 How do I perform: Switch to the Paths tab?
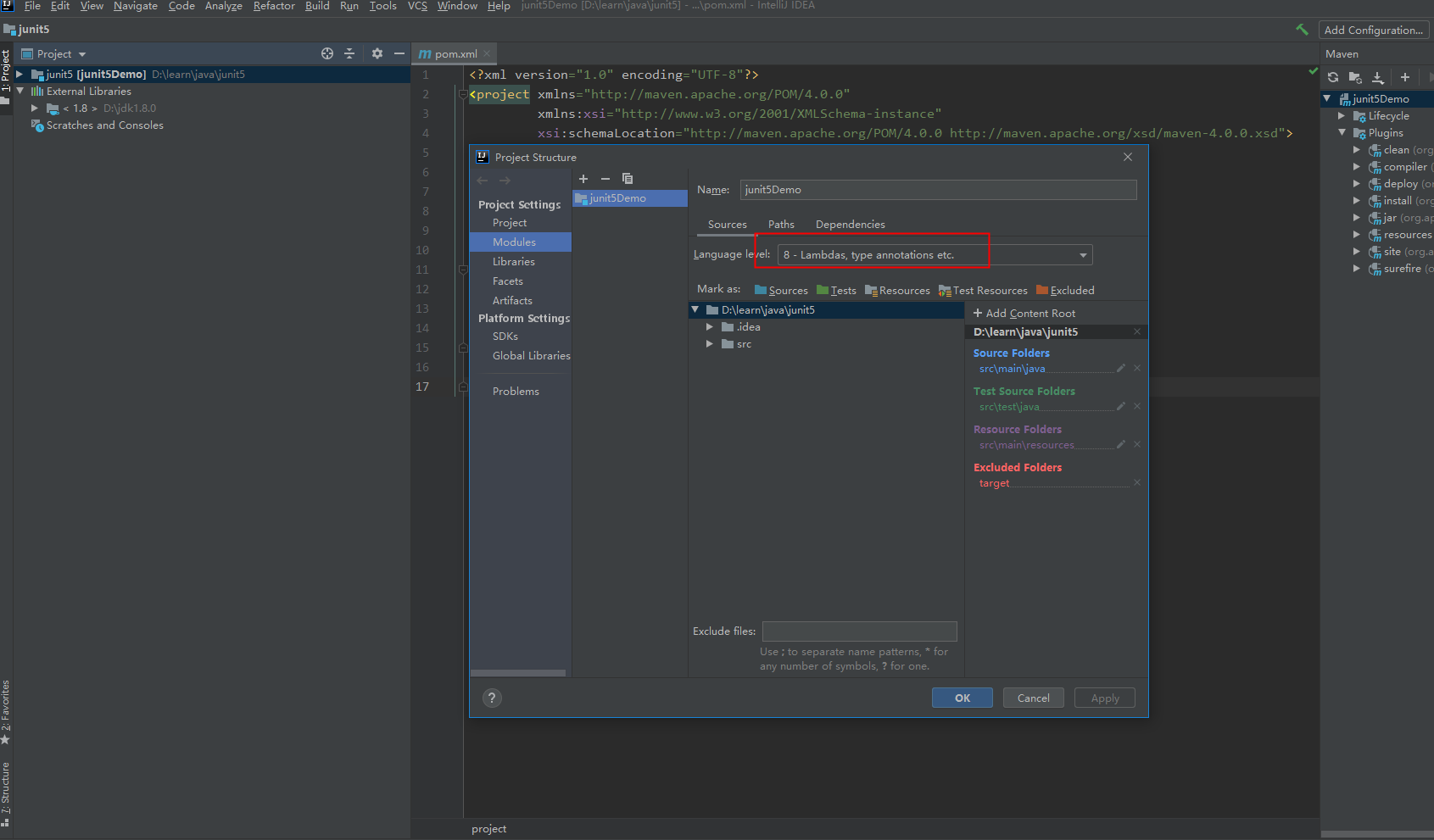pyautogui.click(x=781, y=225)
